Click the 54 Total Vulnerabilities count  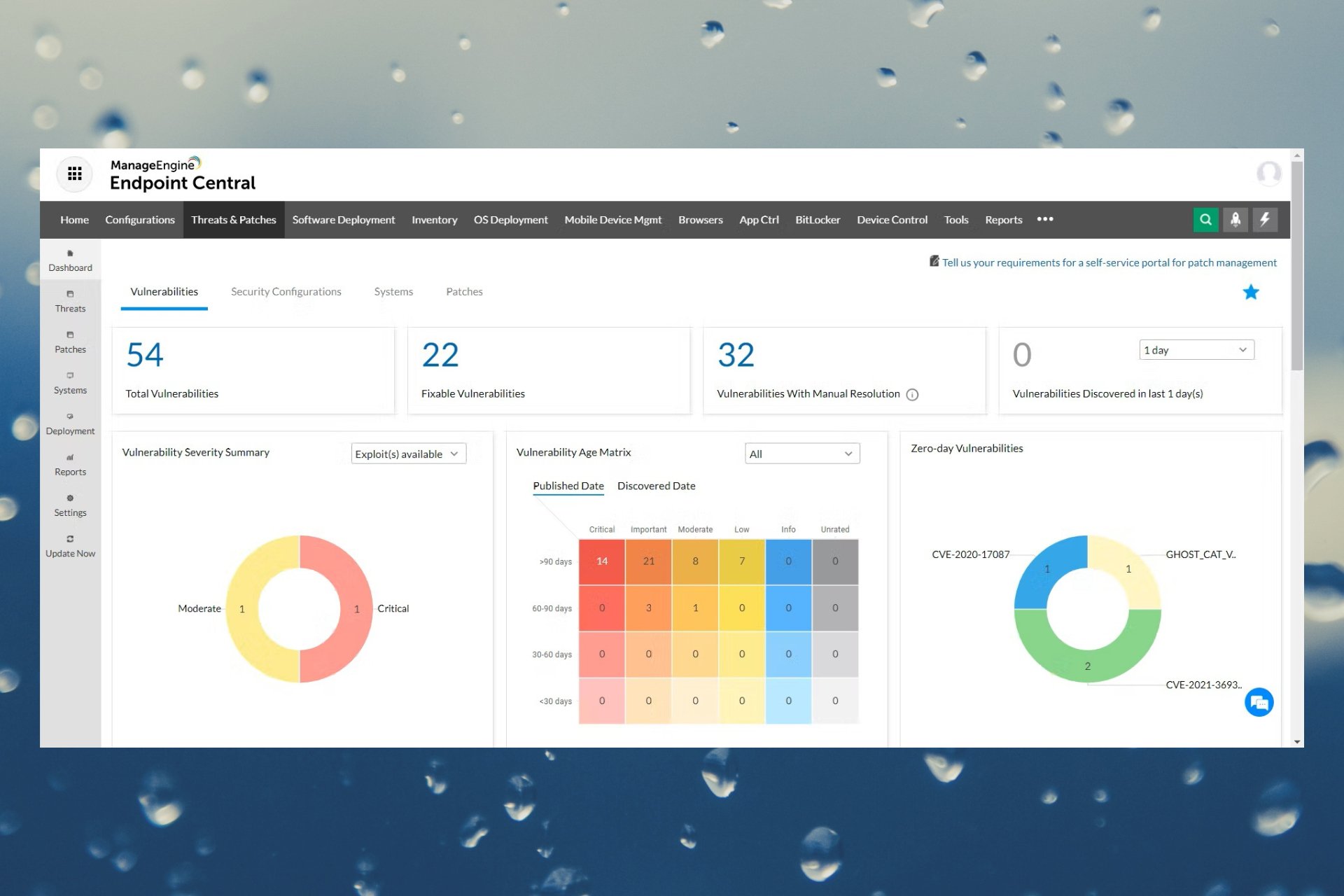(145, 355)
